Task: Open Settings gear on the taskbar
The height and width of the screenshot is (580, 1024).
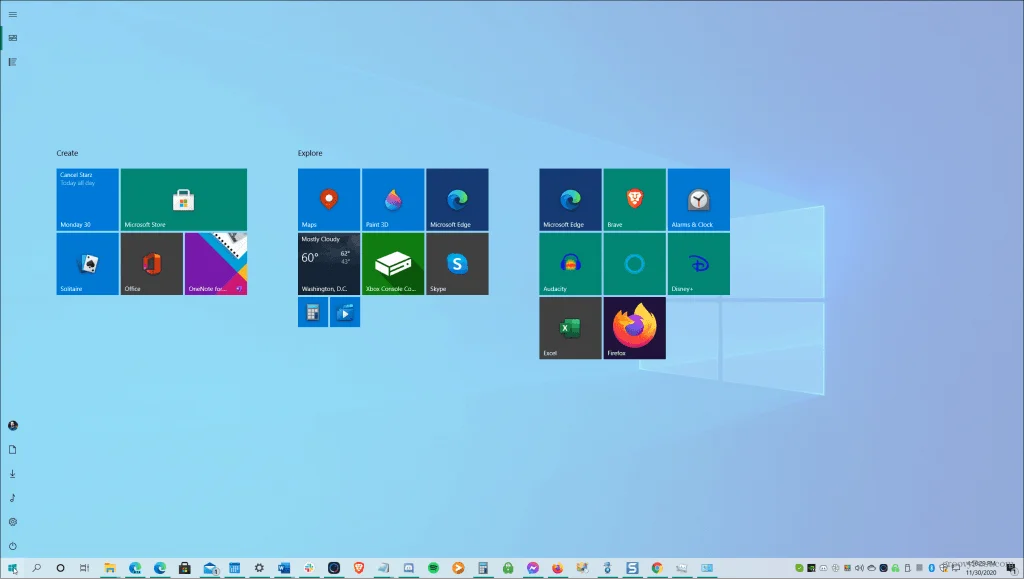Action: (259, 568)
